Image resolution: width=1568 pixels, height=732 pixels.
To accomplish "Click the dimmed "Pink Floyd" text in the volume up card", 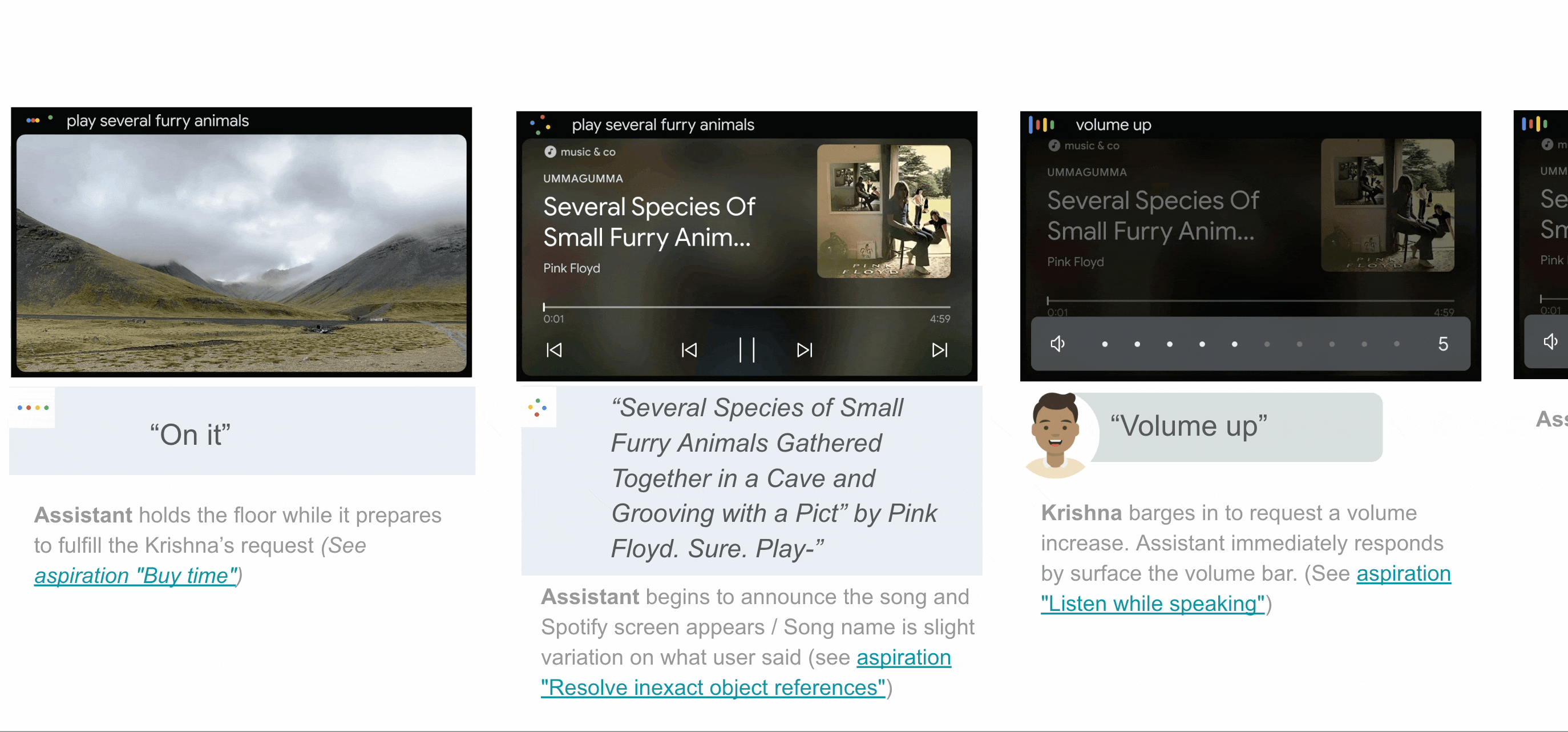I will (1075, 262).
